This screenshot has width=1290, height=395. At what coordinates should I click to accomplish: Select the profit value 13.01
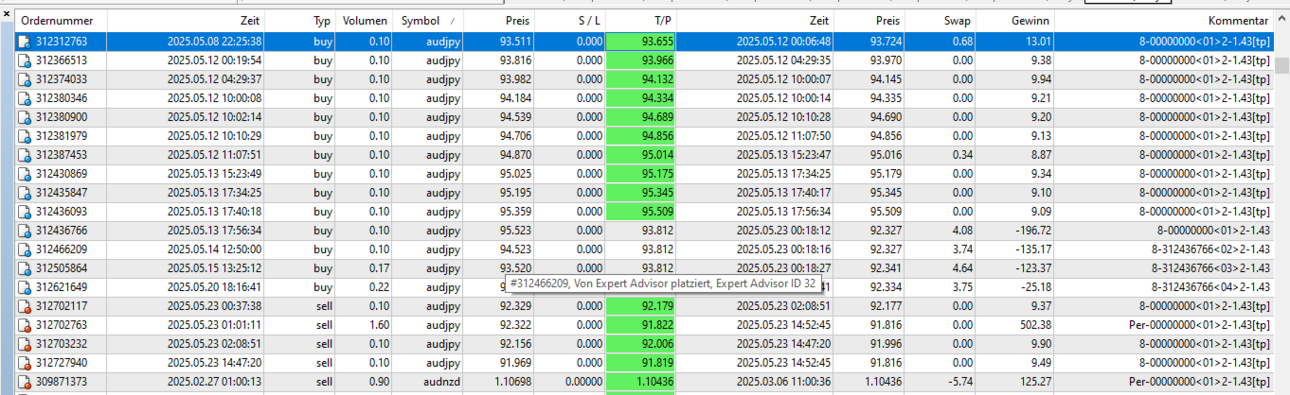[1037, 41]
